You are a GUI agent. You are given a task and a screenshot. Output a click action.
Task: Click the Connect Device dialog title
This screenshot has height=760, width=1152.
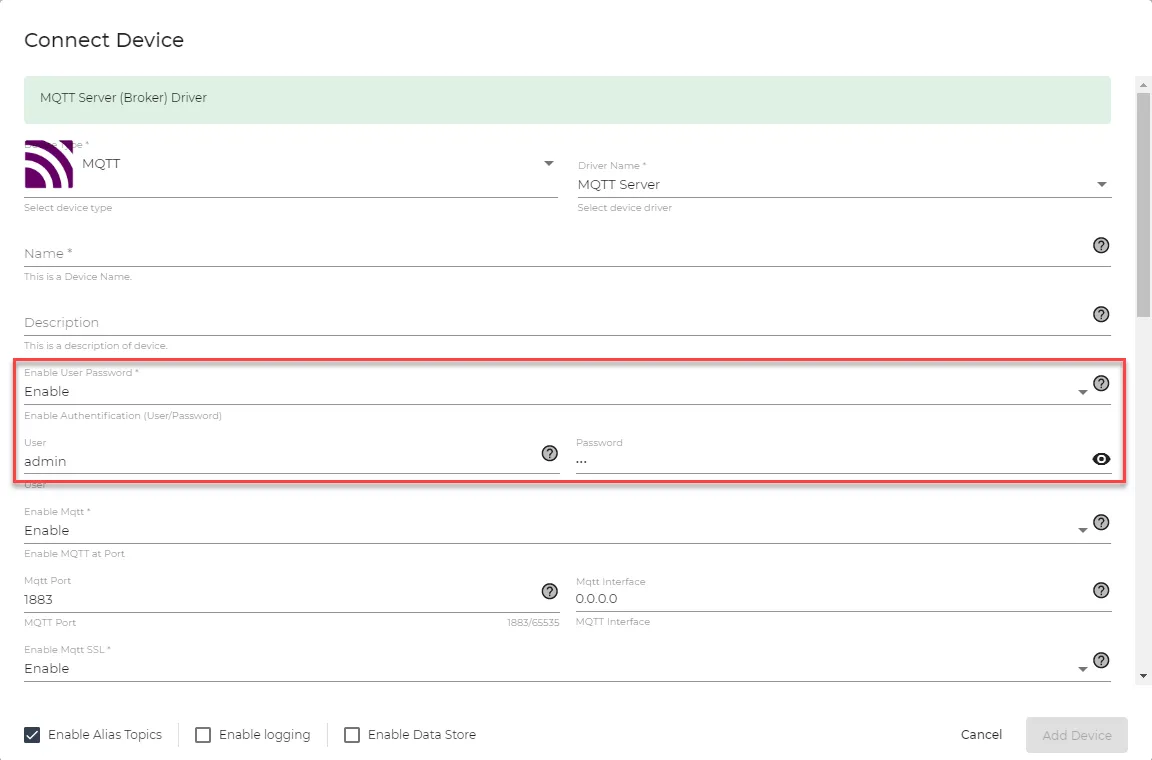coord(104,40)
